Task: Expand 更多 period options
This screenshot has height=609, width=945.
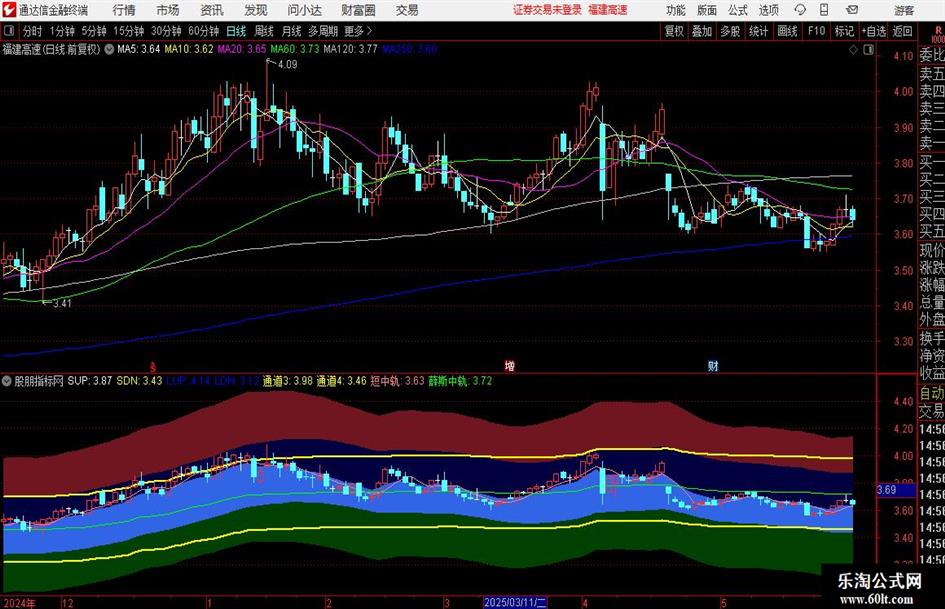Action: [358, 31]
